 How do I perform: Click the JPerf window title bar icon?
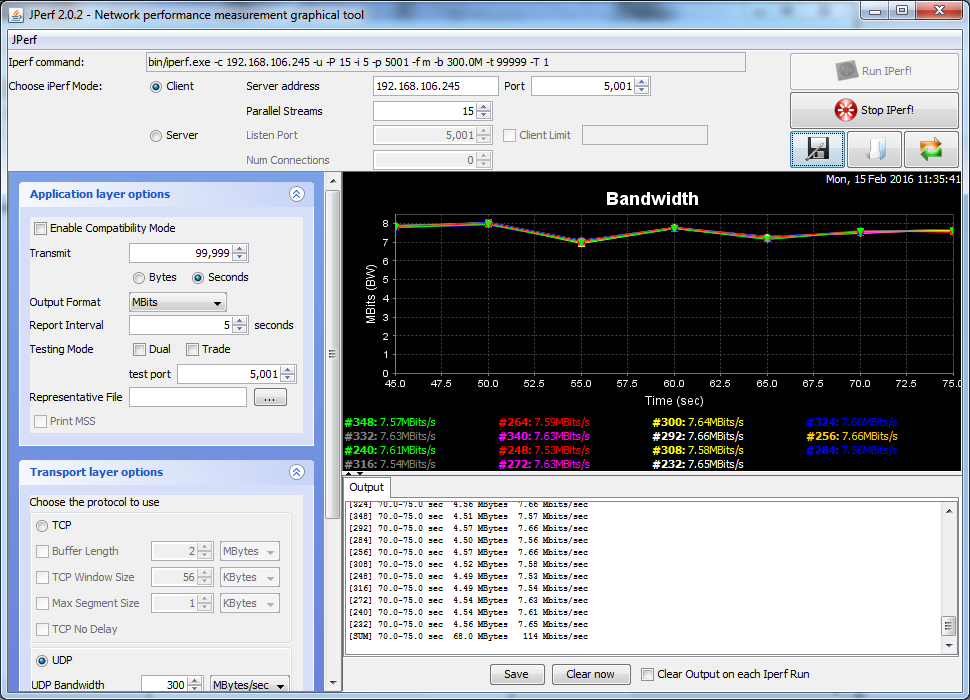(x=14, y=14)
